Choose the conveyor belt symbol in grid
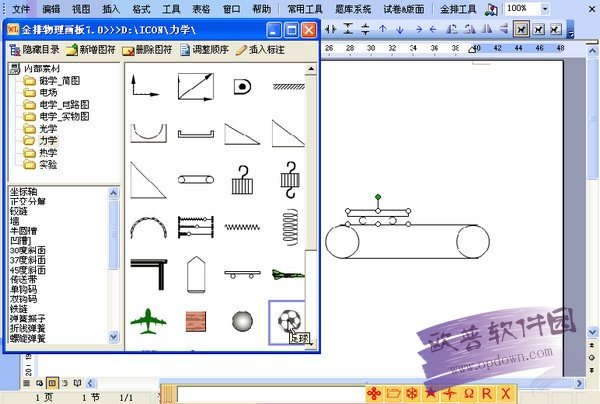This screenshot has width=600, height=404. coord(196,179)
